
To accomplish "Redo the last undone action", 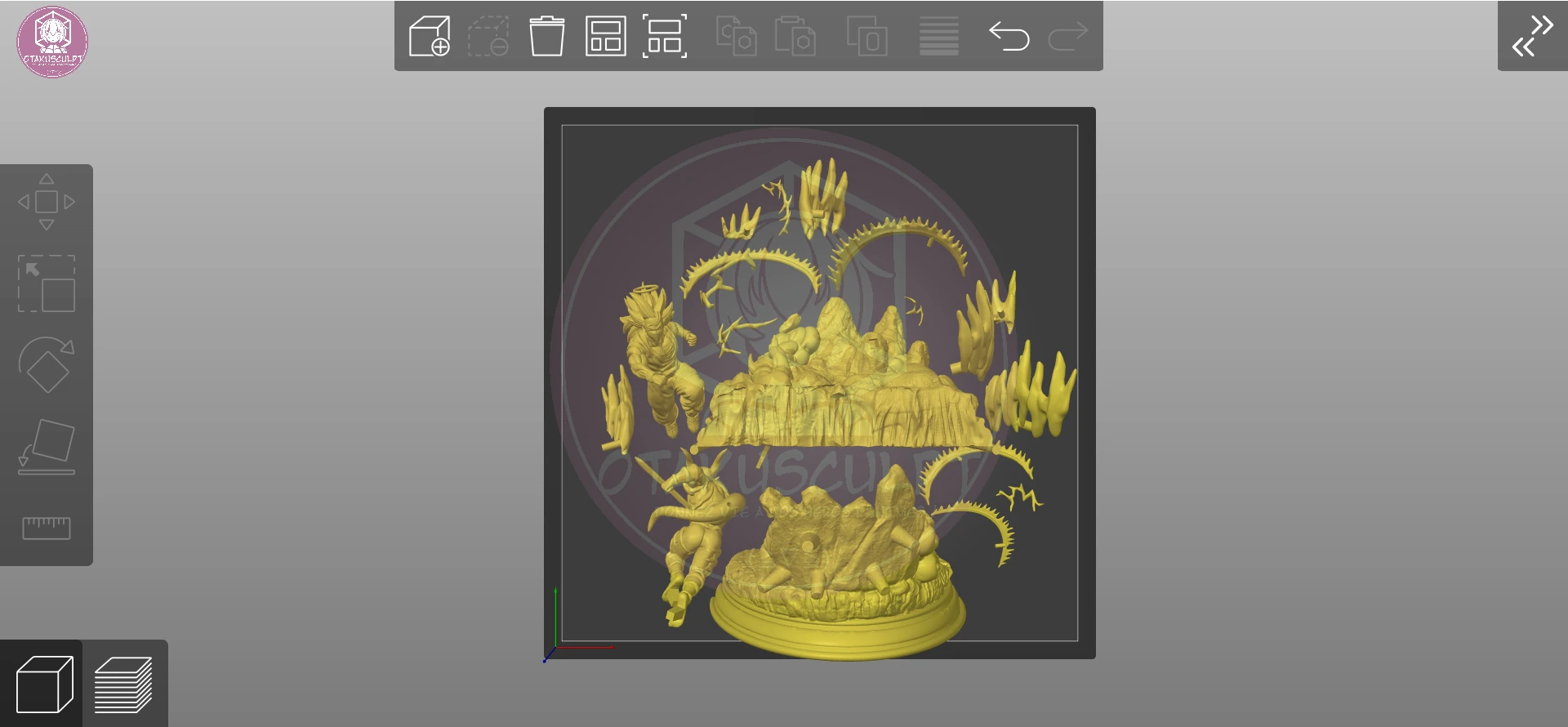I will [1067, 37].
